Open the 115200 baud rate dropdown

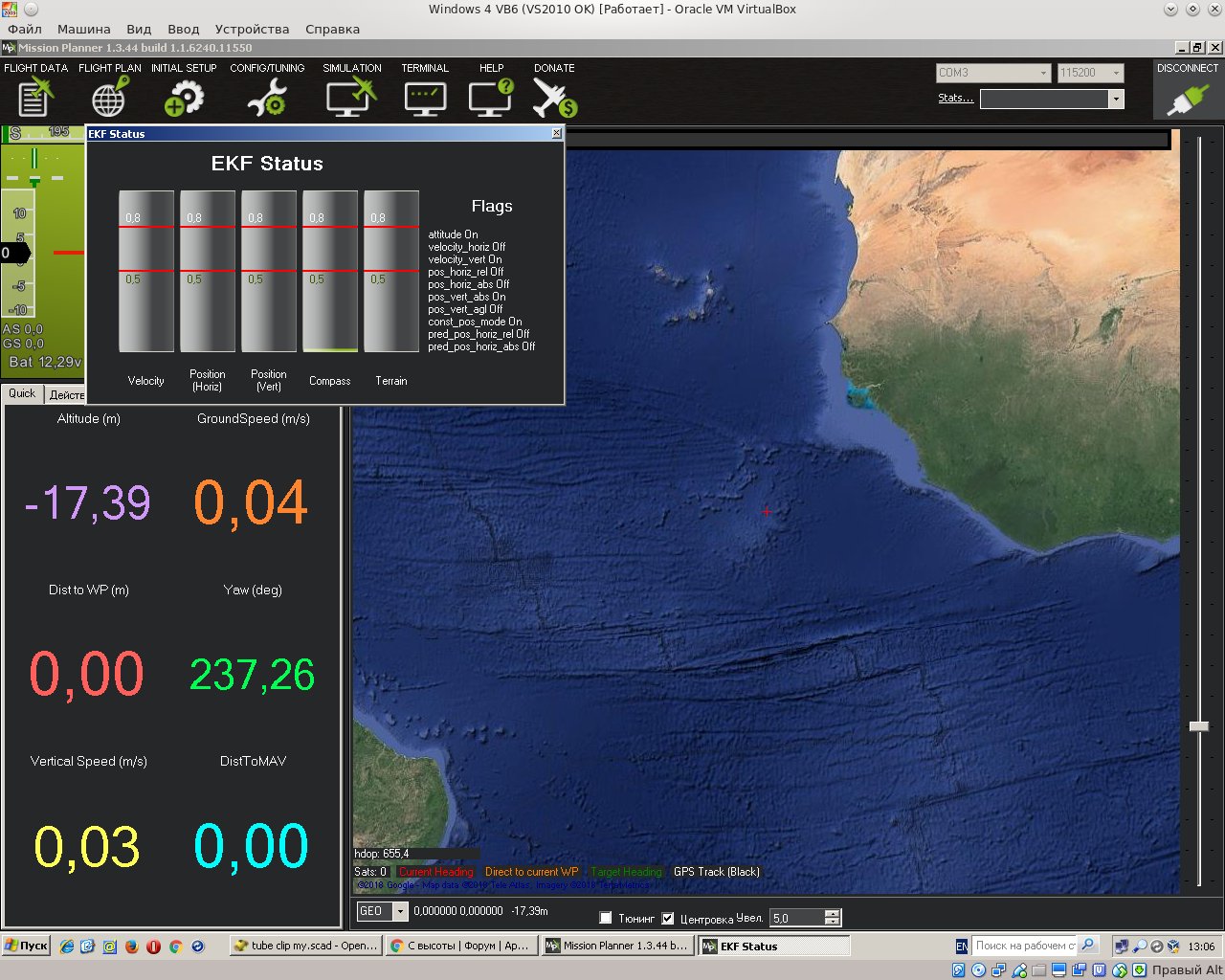[1115, 73]
